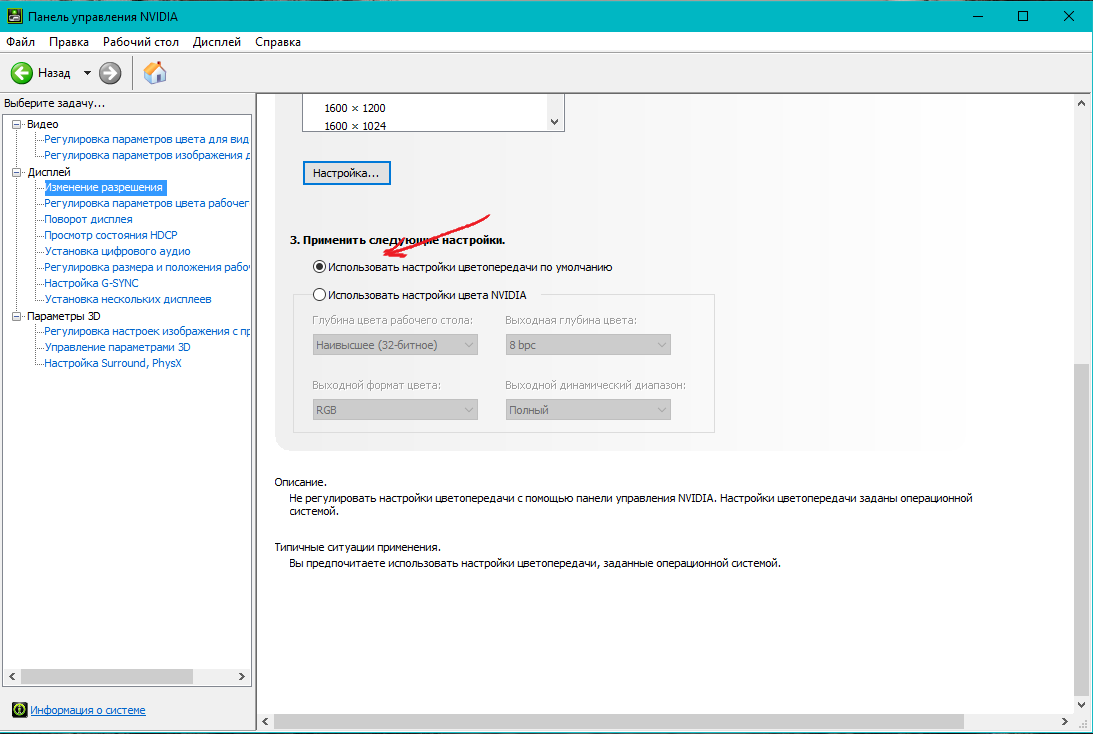Image resolution: width=1093 pixels, height=734 pixels.
Task: Click main panel scroll up arrow
Action: 1081,103
